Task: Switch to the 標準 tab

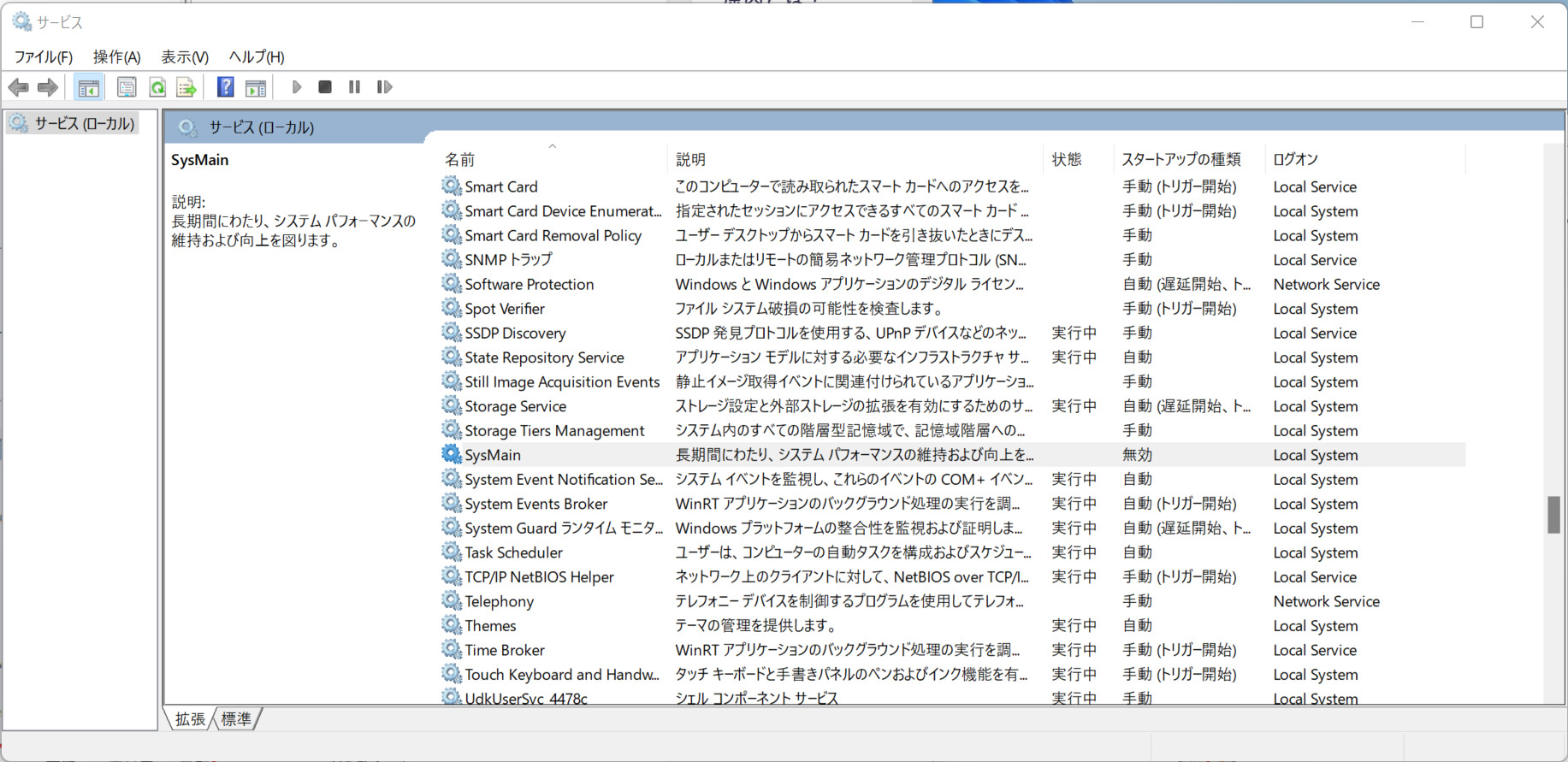Action: tap(236, 719)
